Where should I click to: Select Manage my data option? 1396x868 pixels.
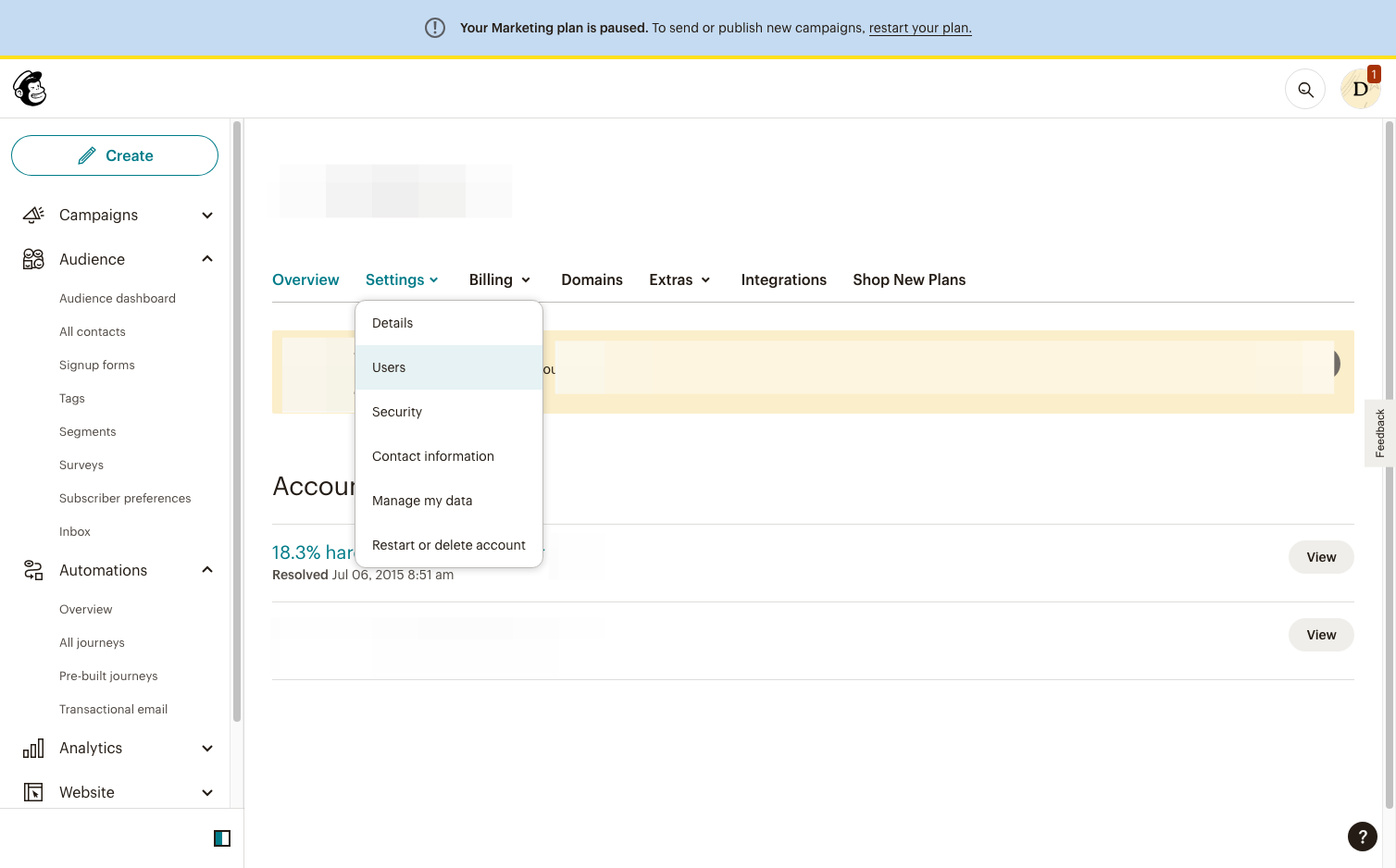coord(449,501)
